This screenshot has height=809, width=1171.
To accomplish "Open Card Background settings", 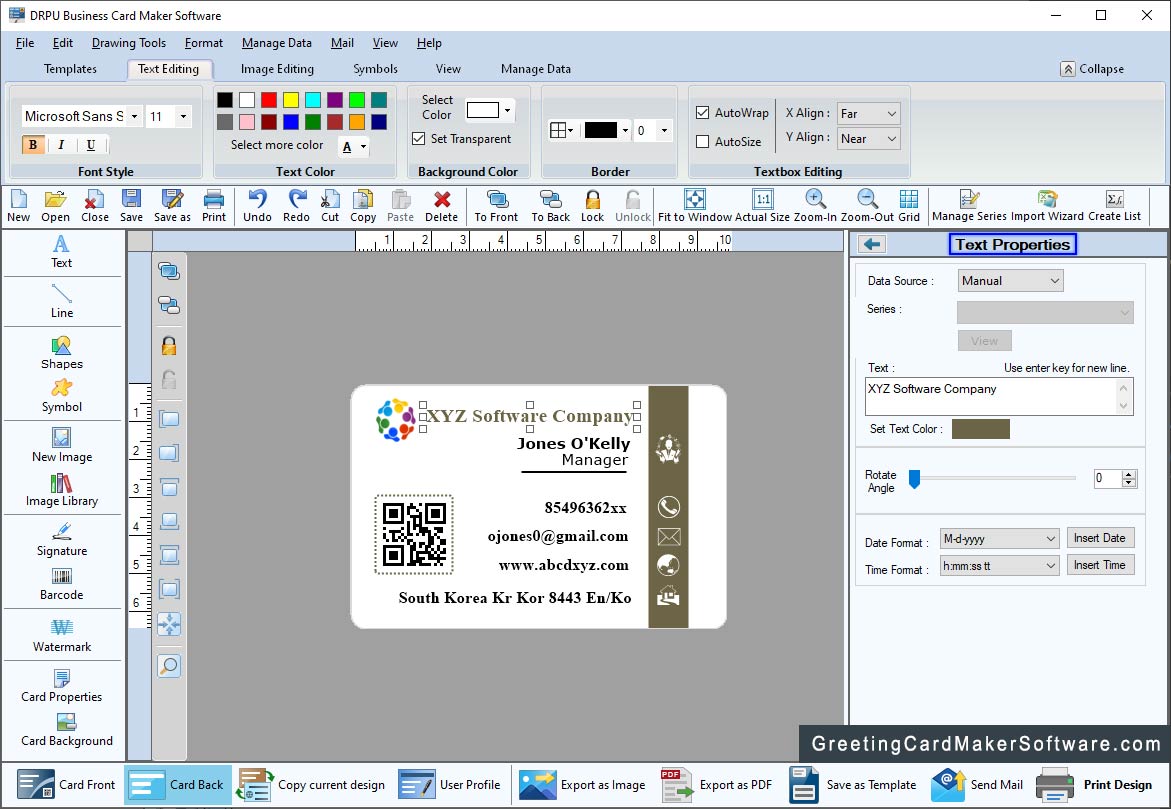I will (66, 731).
